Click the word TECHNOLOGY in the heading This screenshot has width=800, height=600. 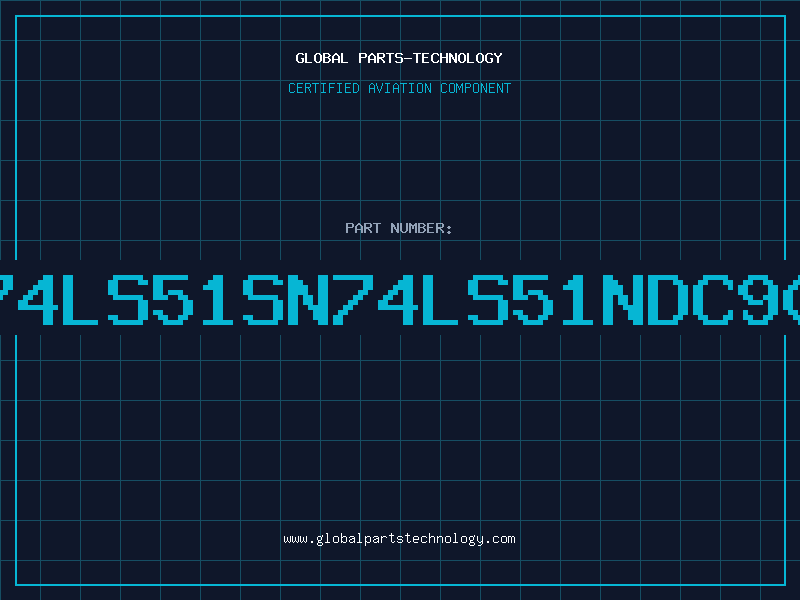(458, 58)
